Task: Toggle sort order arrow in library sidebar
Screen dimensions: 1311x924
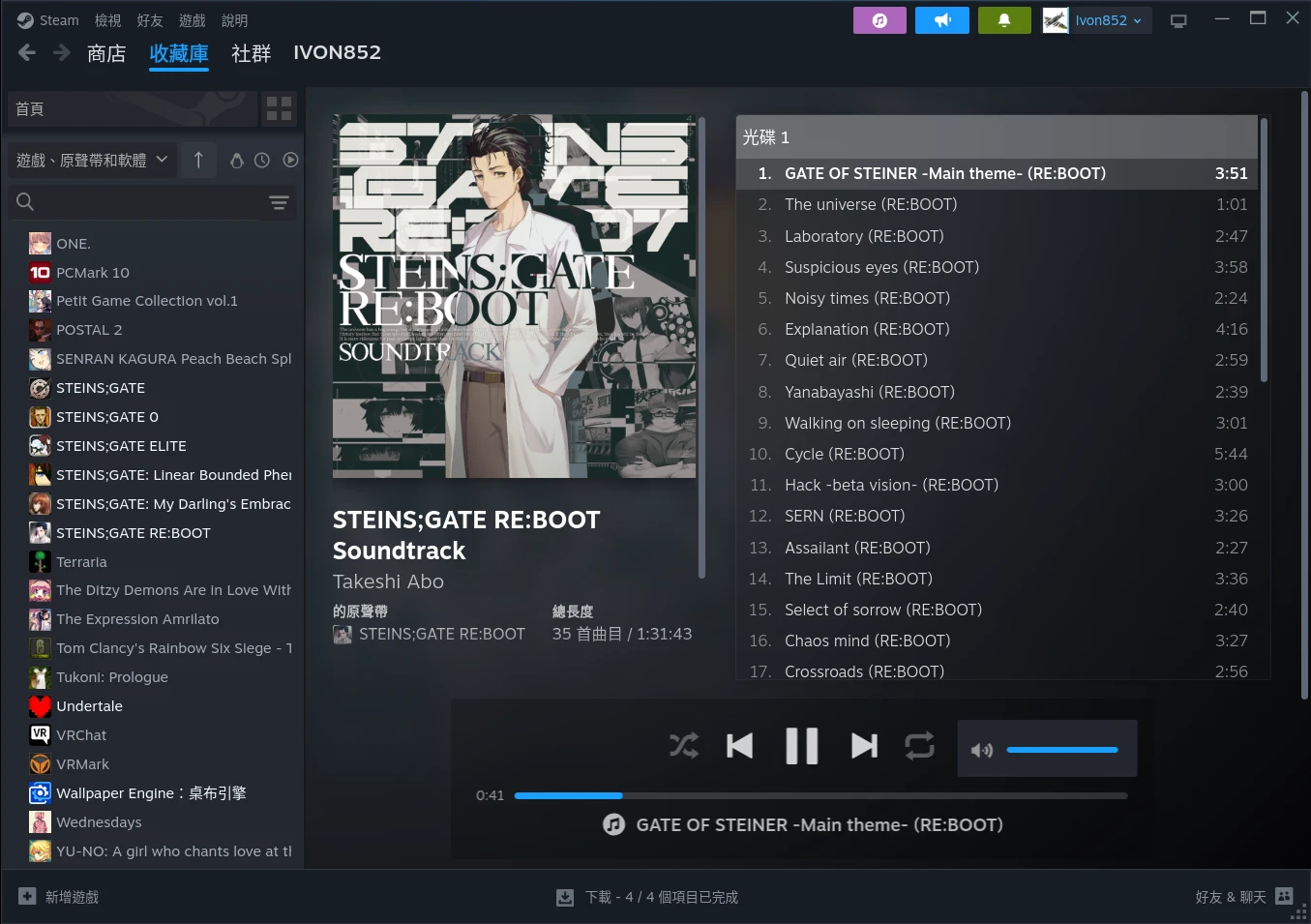Action: pyautogui.click(x=198, y=160)
